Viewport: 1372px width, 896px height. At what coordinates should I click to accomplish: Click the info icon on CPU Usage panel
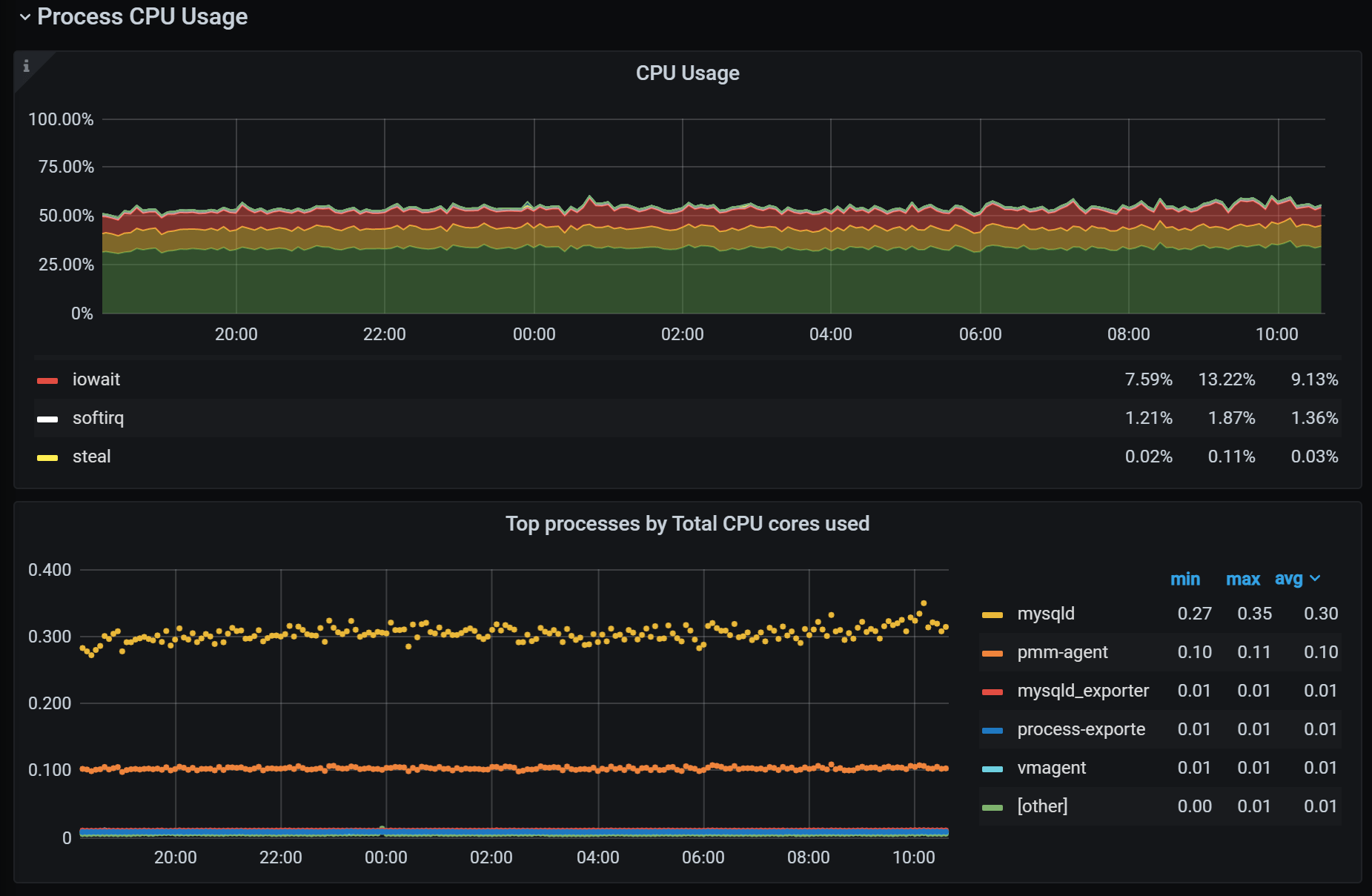pyautogui.click(x=26, y=66)
